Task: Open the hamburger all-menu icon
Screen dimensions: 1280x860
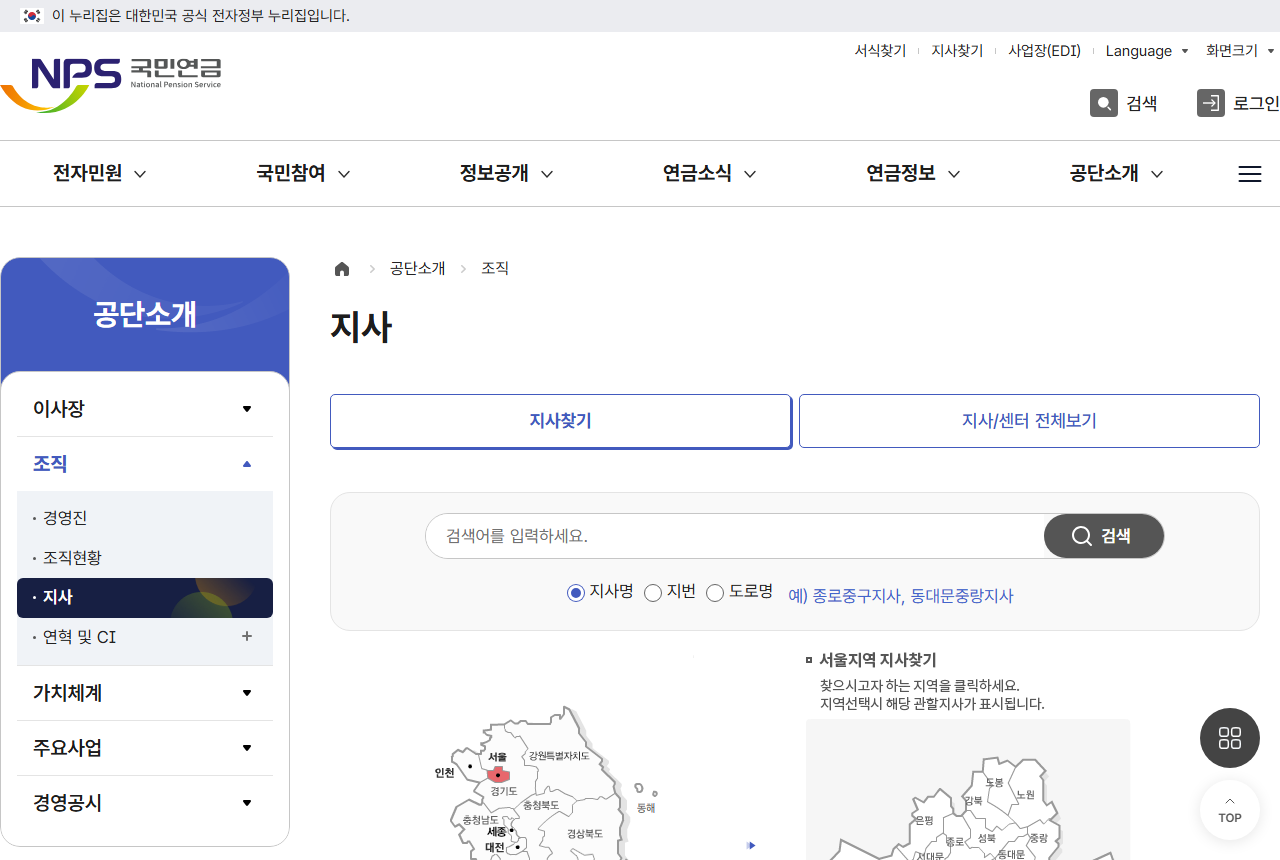Action: coord(1250,174)
